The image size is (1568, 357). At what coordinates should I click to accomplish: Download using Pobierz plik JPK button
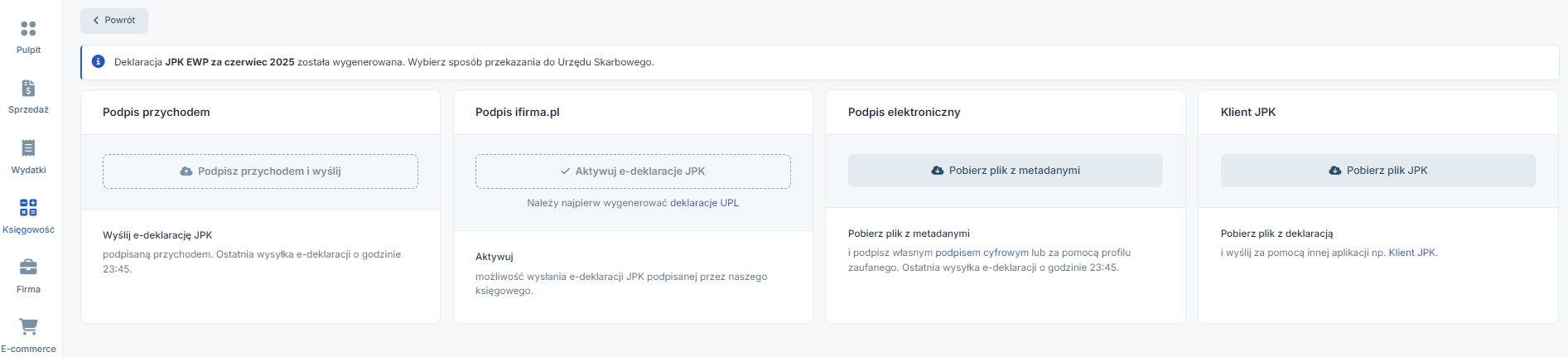1378,171
